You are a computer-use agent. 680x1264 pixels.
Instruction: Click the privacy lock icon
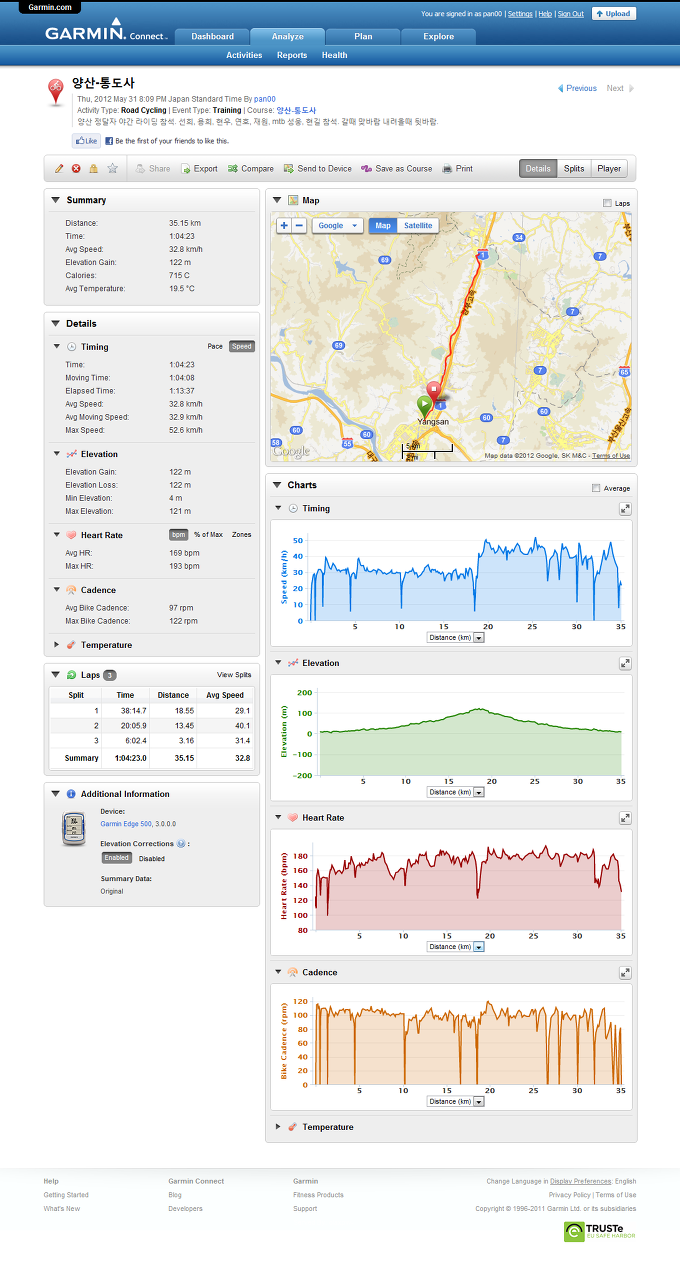pyautogui.click(x=94, y=168)
